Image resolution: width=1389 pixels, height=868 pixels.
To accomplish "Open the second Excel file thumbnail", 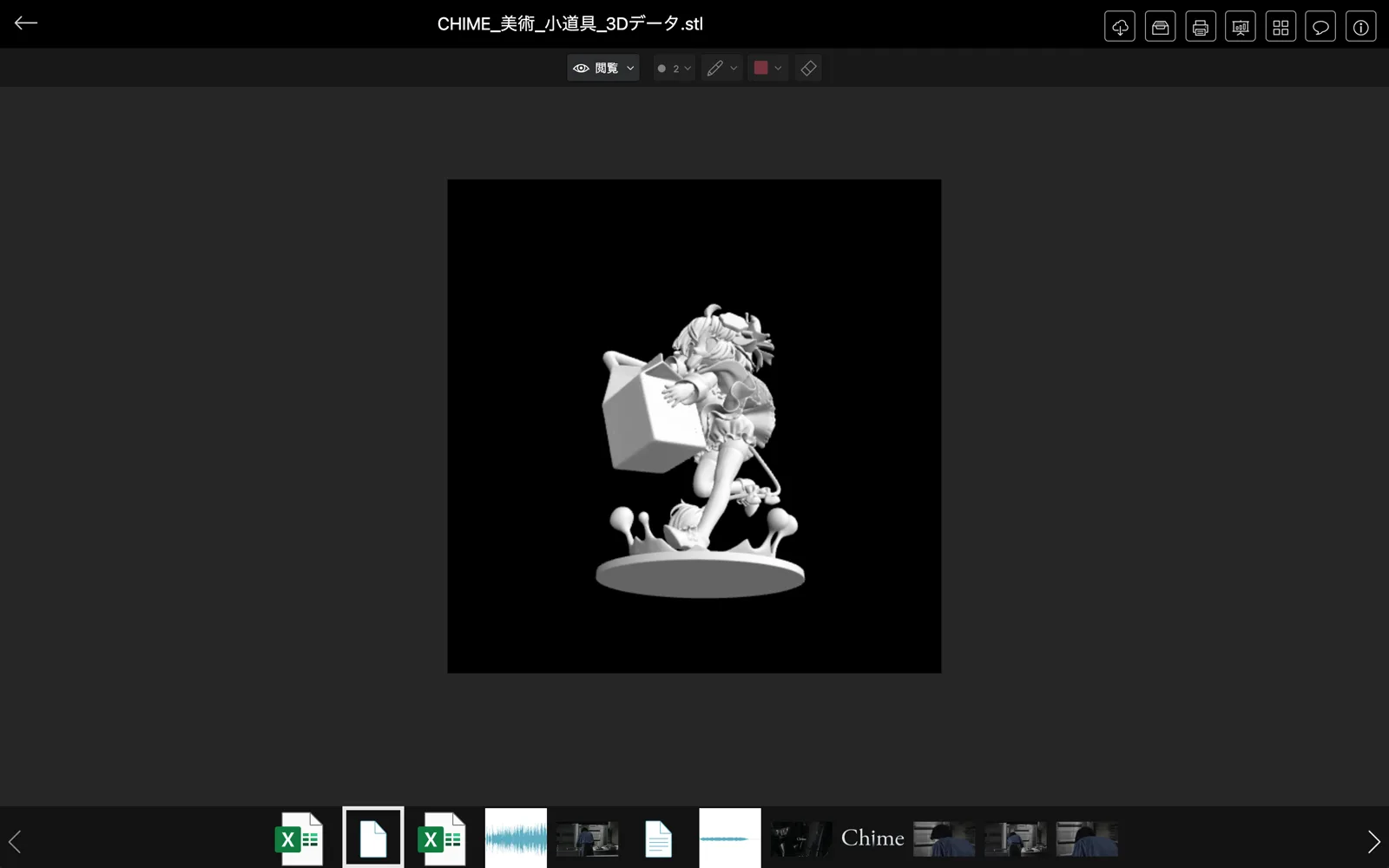I will pos(443,838).
